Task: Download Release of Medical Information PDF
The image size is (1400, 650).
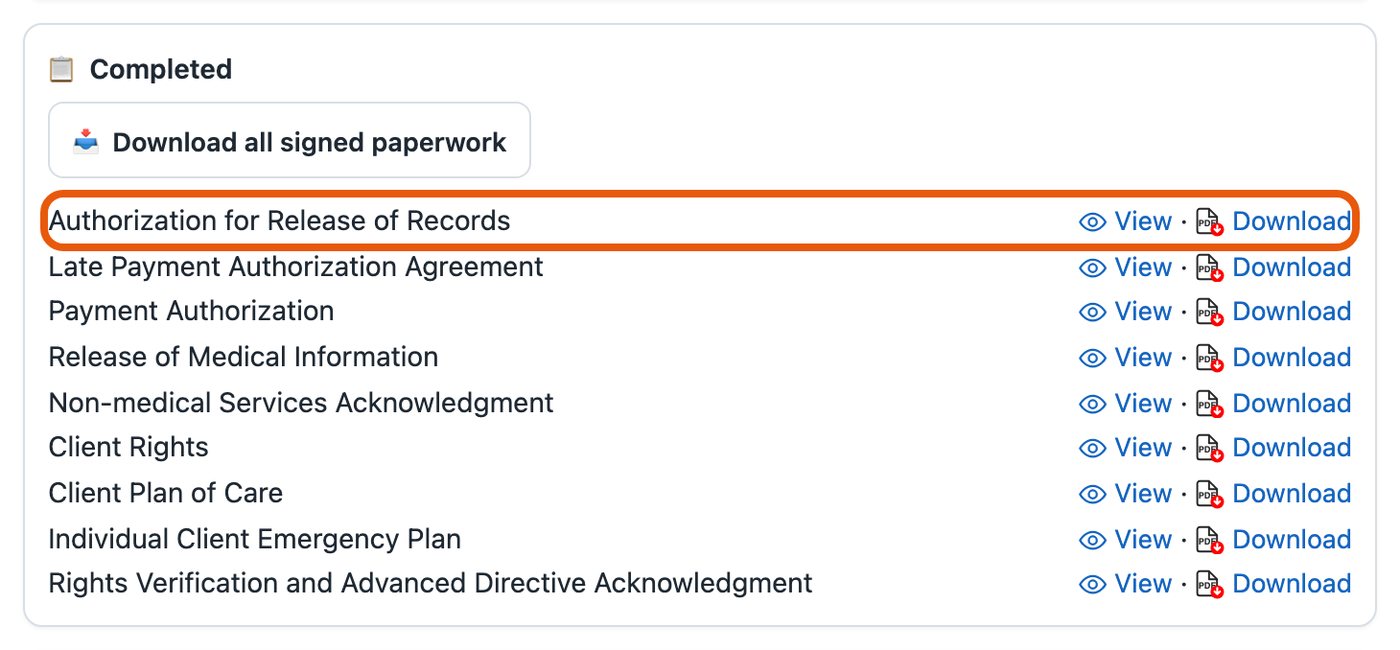Action: [1291, 358]
